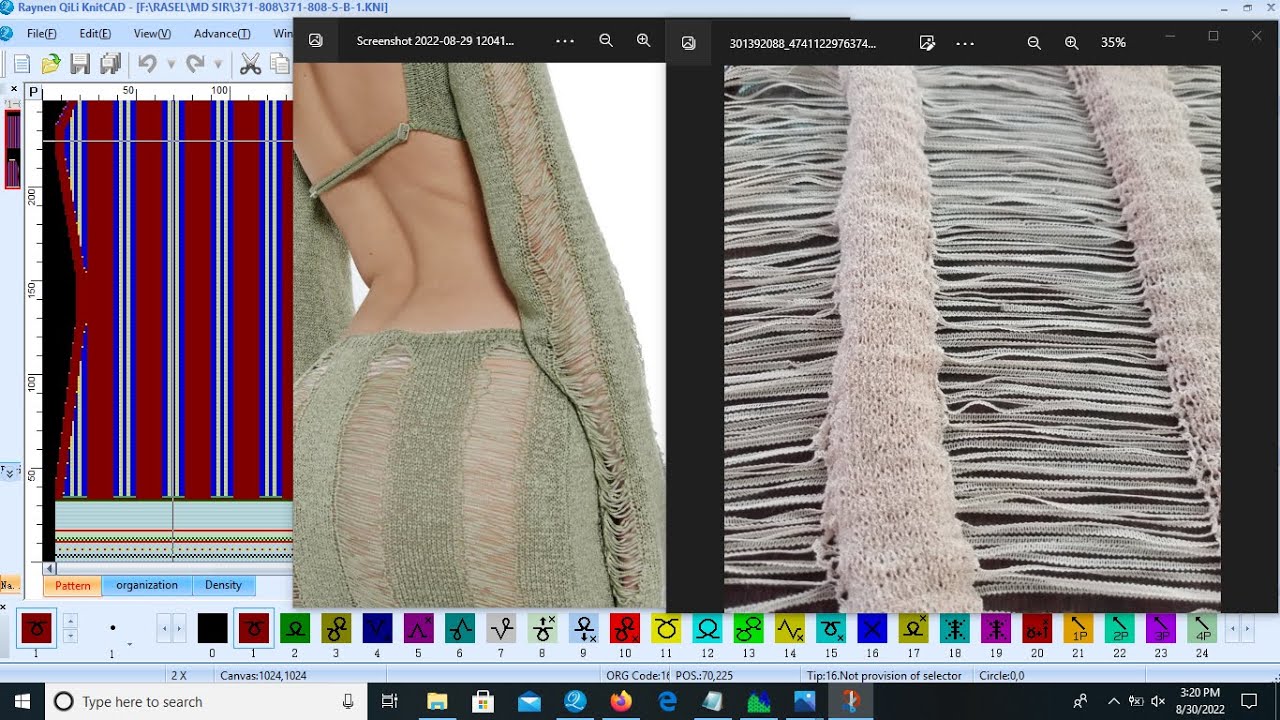Screen dimensions: 1280x720
Task: Select stitch symbol 5 in the palette
Action: click(418, 628)
